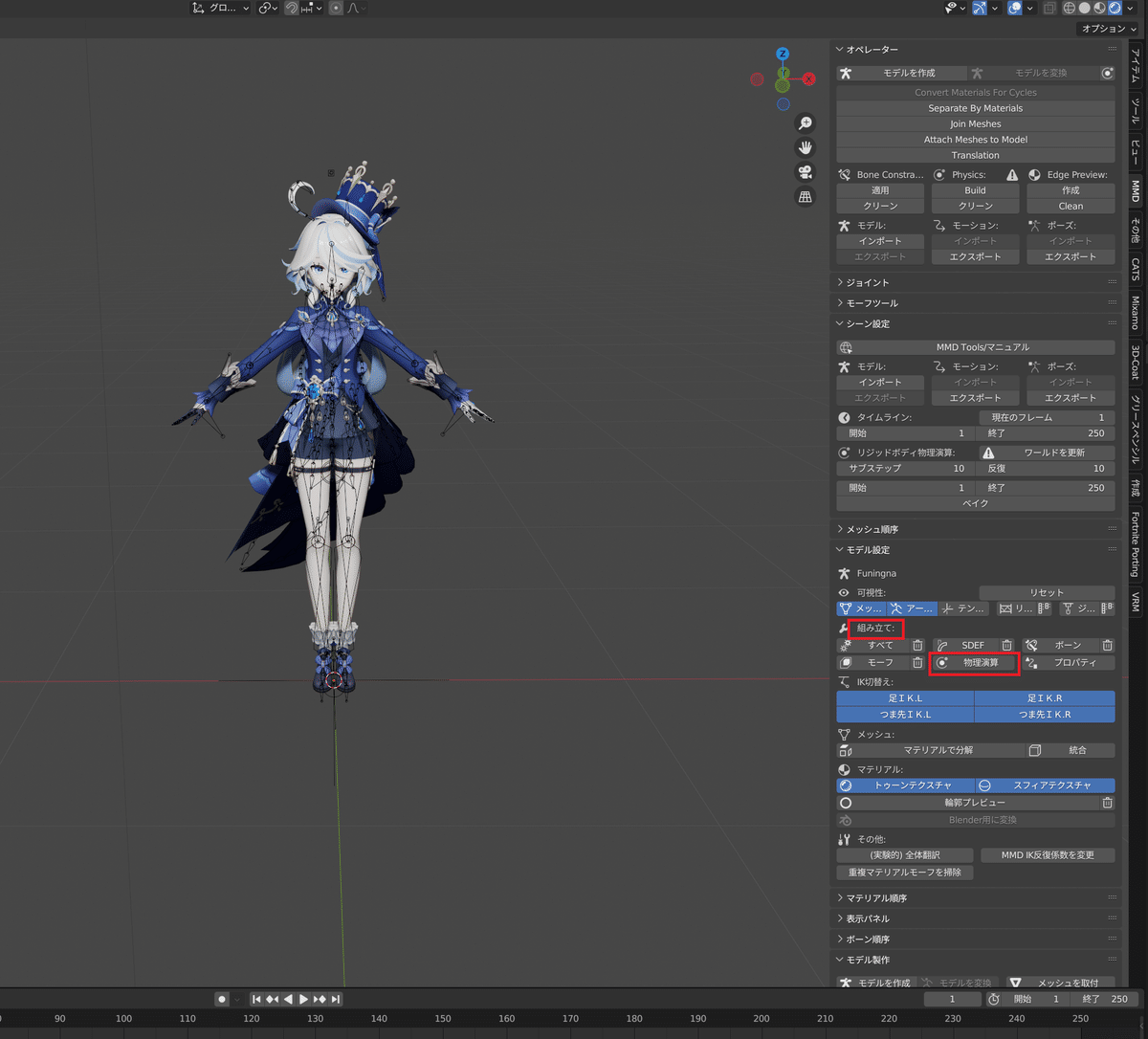This screenshot has width=1148, height=1039.
Task: Toggle camera view with camera icon
Action: (x=806, y=172)
